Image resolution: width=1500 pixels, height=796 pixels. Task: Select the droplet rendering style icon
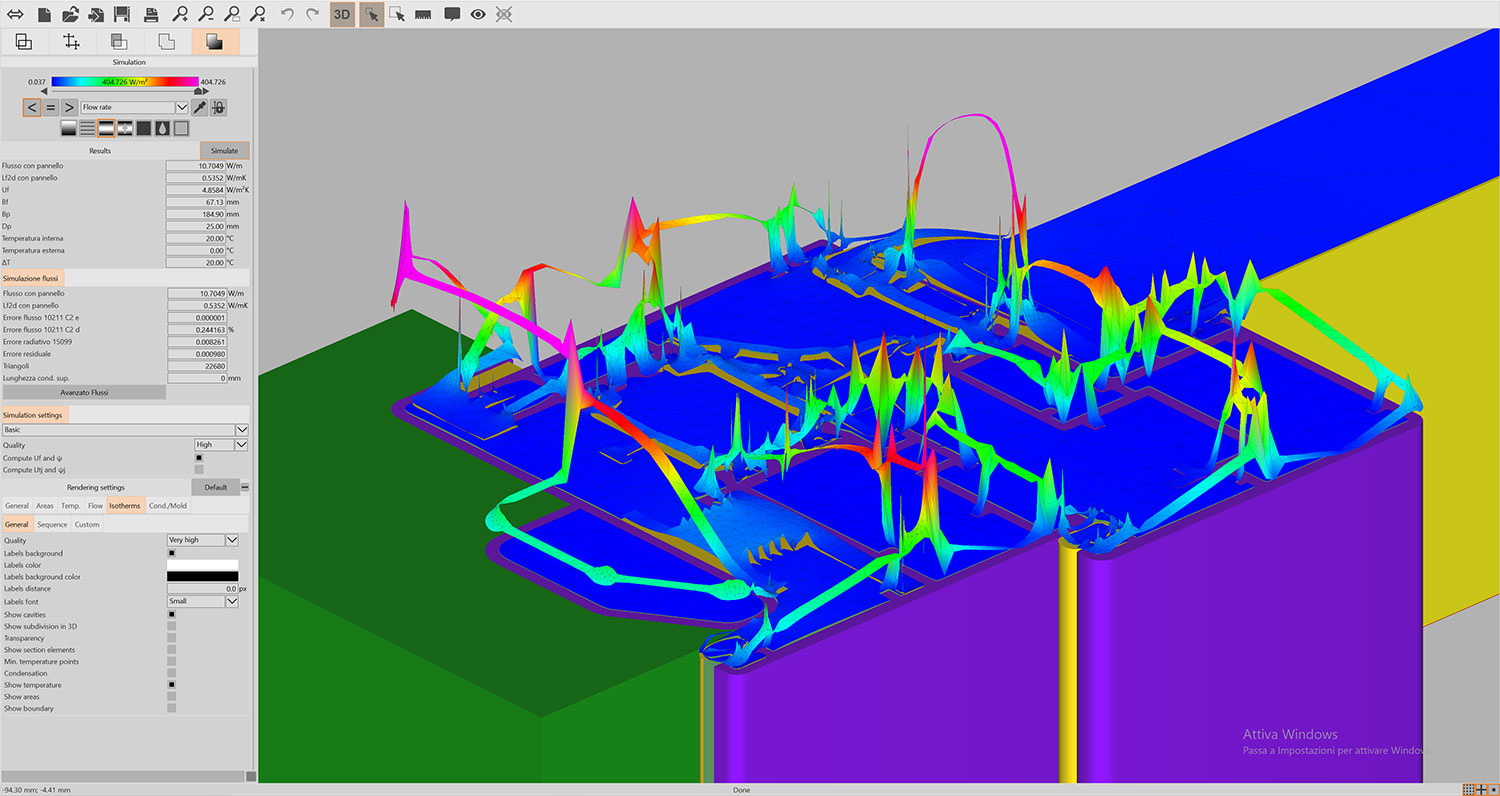tap(163, 128)
